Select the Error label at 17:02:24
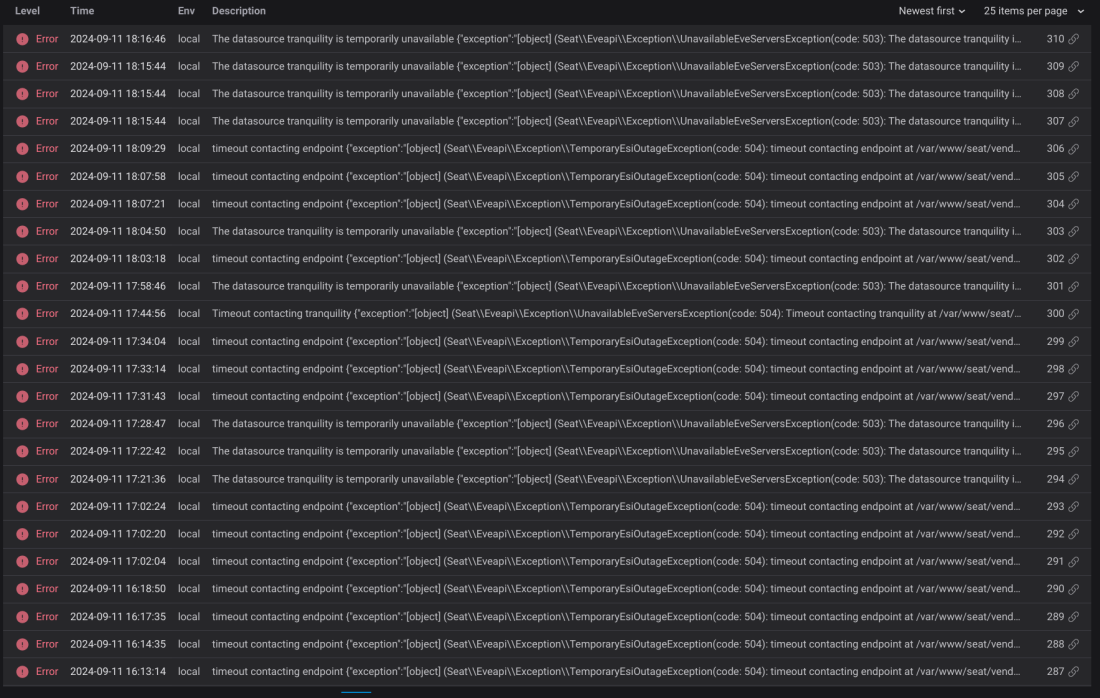This screenshot has width=1100, height=698. (47, 506)
